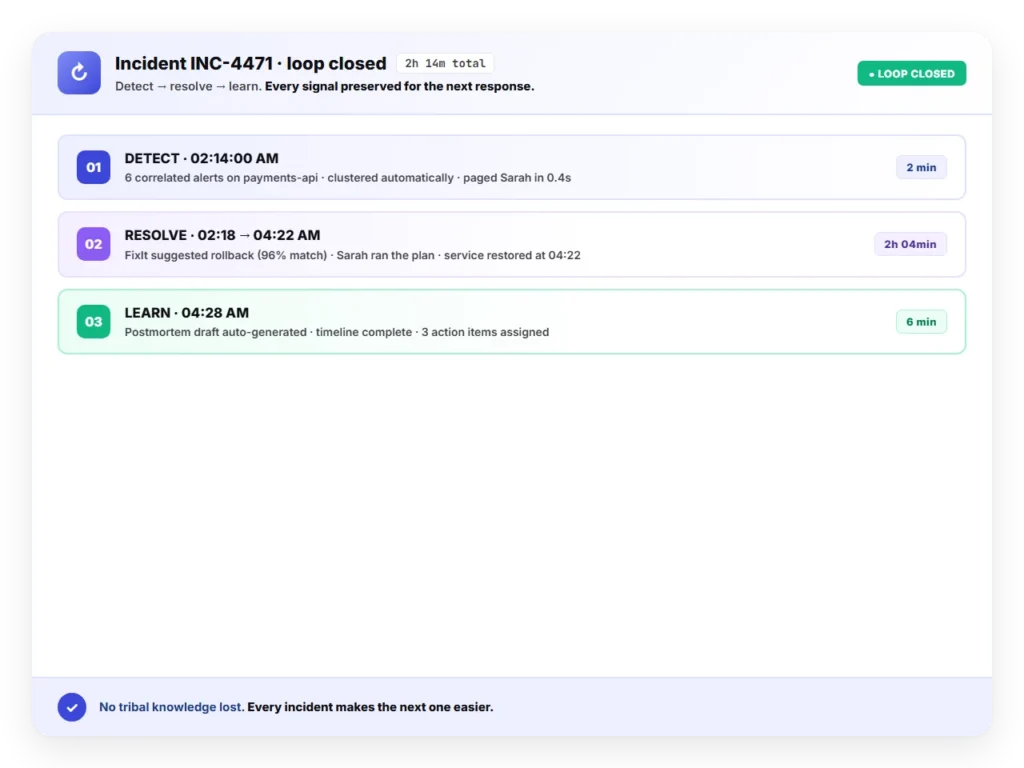This screenshot has height=768, width=1024.
Task: Open the DETECT 02:14:00 AM step
Action: pyautogui.click(x=512, y=167)
